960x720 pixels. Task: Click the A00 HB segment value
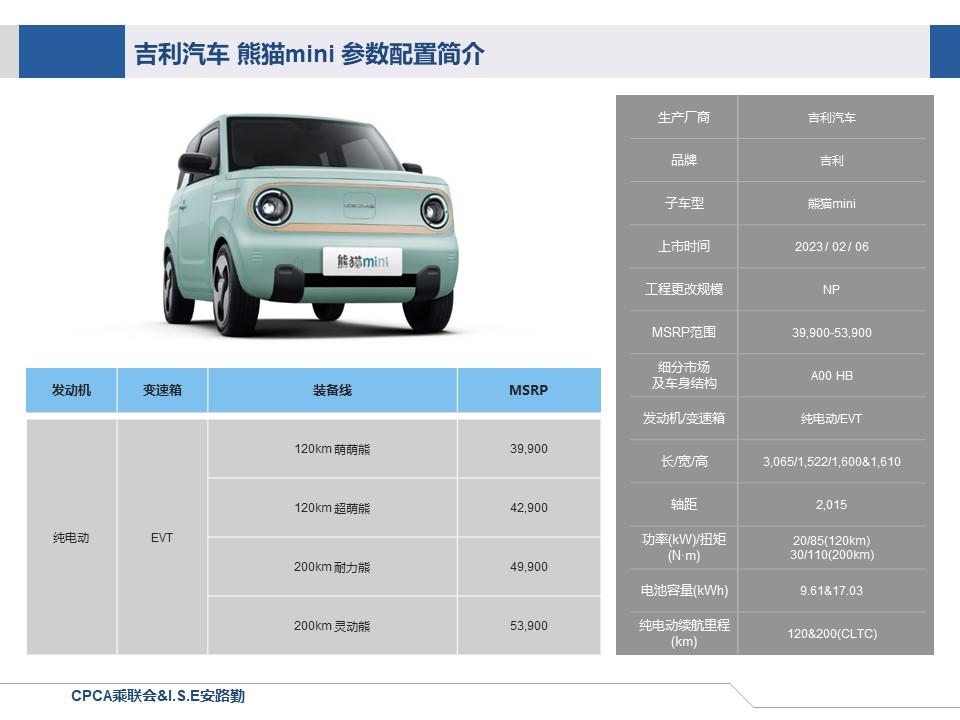pos(831,375)
